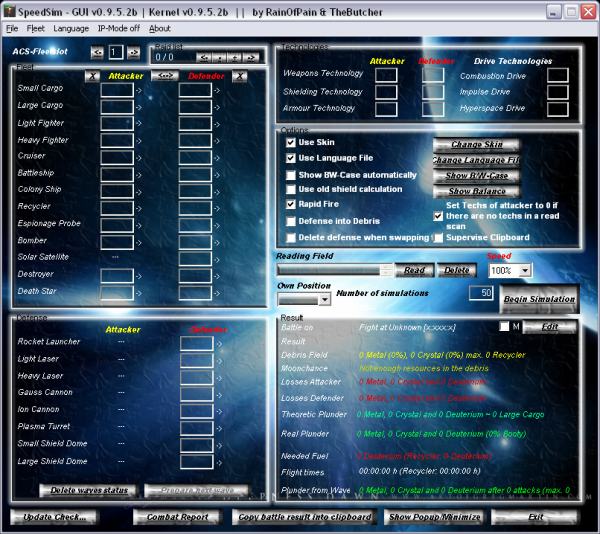Check Delete defense when swapping
Image resolution: width=600 pixels, height=534 pixels.
(x=291, y=238)
